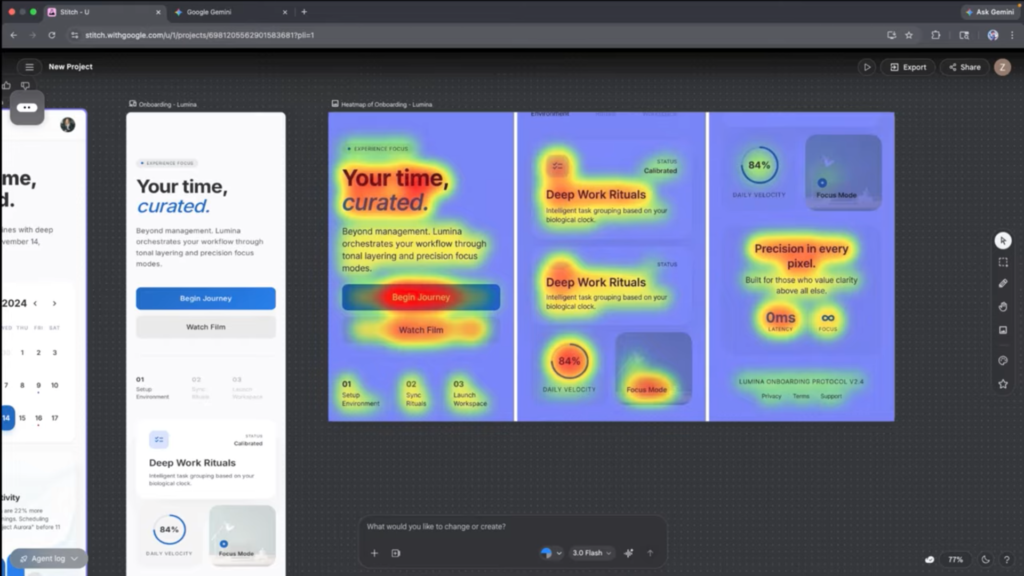1024x576 pixels.
Task: Click the send arrow in prompt box
Action: pyautogui.click(x=650, y=553)
